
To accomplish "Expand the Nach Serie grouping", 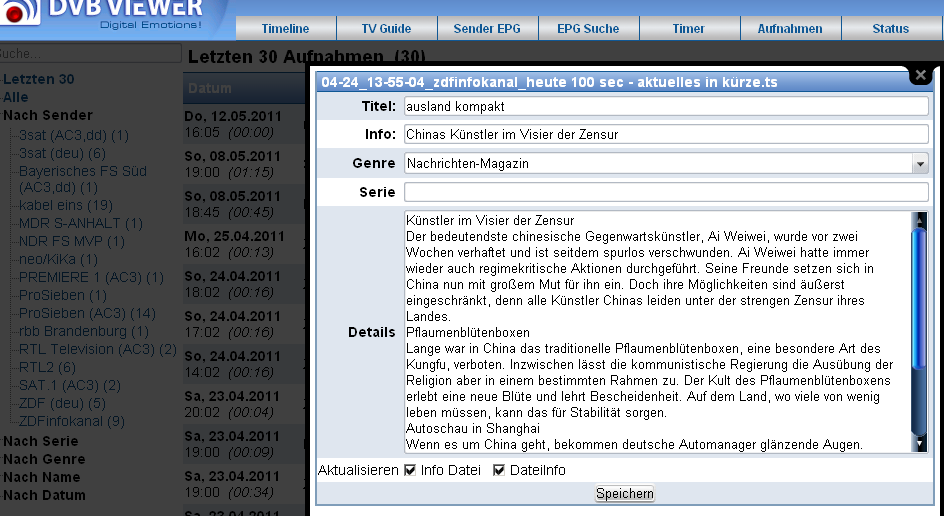I will 41,441.
